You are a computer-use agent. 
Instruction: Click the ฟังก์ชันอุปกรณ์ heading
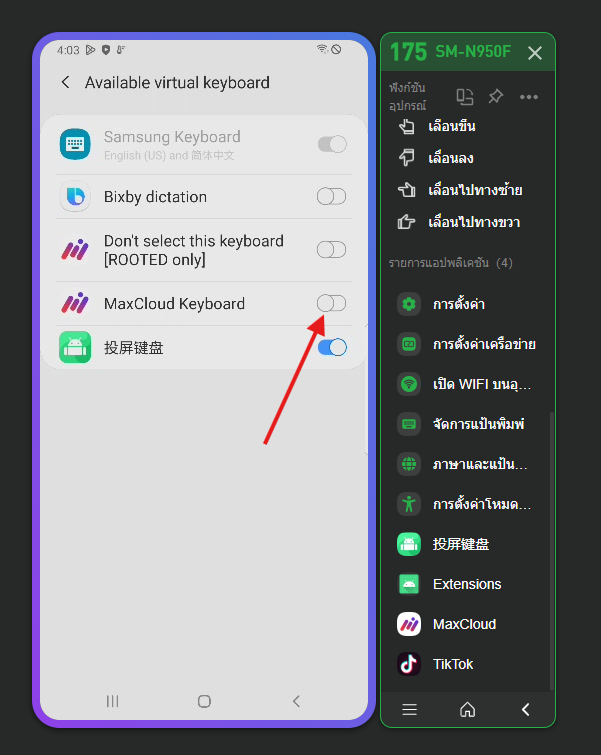[407, 96]
